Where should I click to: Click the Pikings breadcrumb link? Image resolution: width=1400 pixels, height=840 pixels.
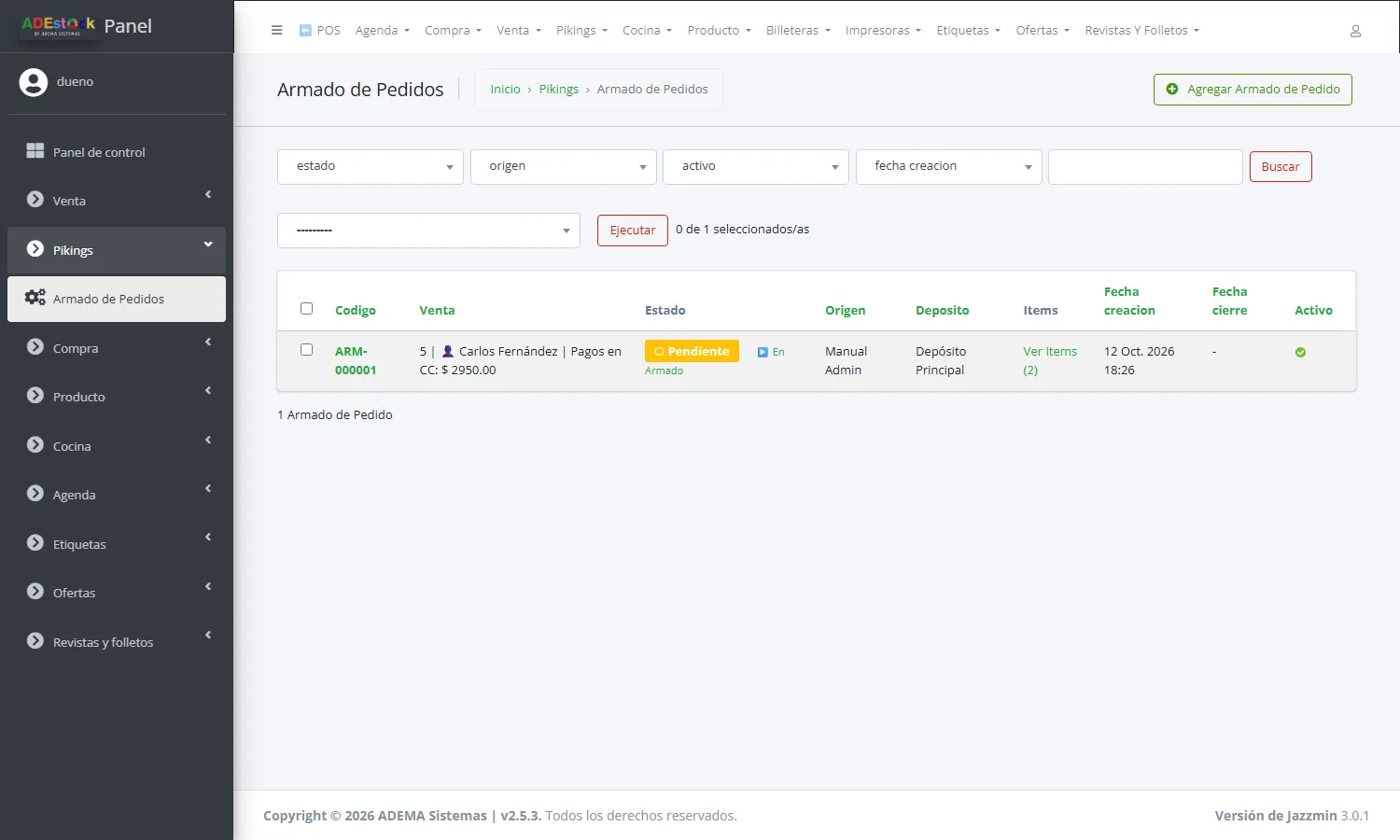click(x=559, y=90)
